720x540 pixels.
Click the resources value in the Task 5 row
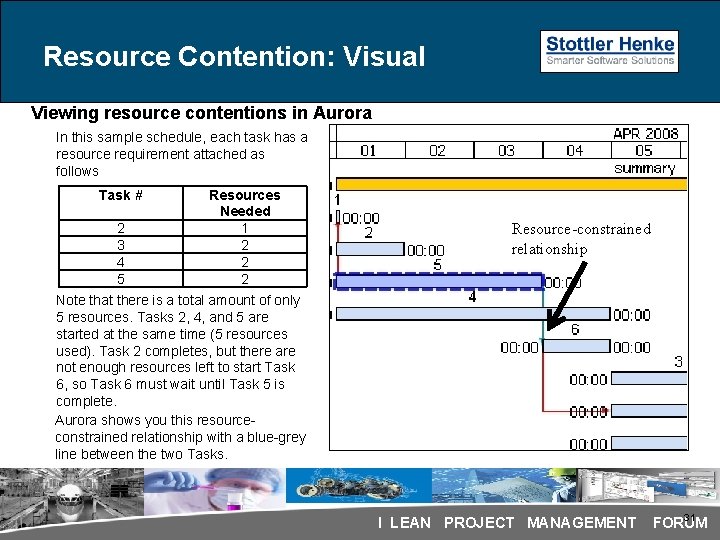(x=245, y=279)
